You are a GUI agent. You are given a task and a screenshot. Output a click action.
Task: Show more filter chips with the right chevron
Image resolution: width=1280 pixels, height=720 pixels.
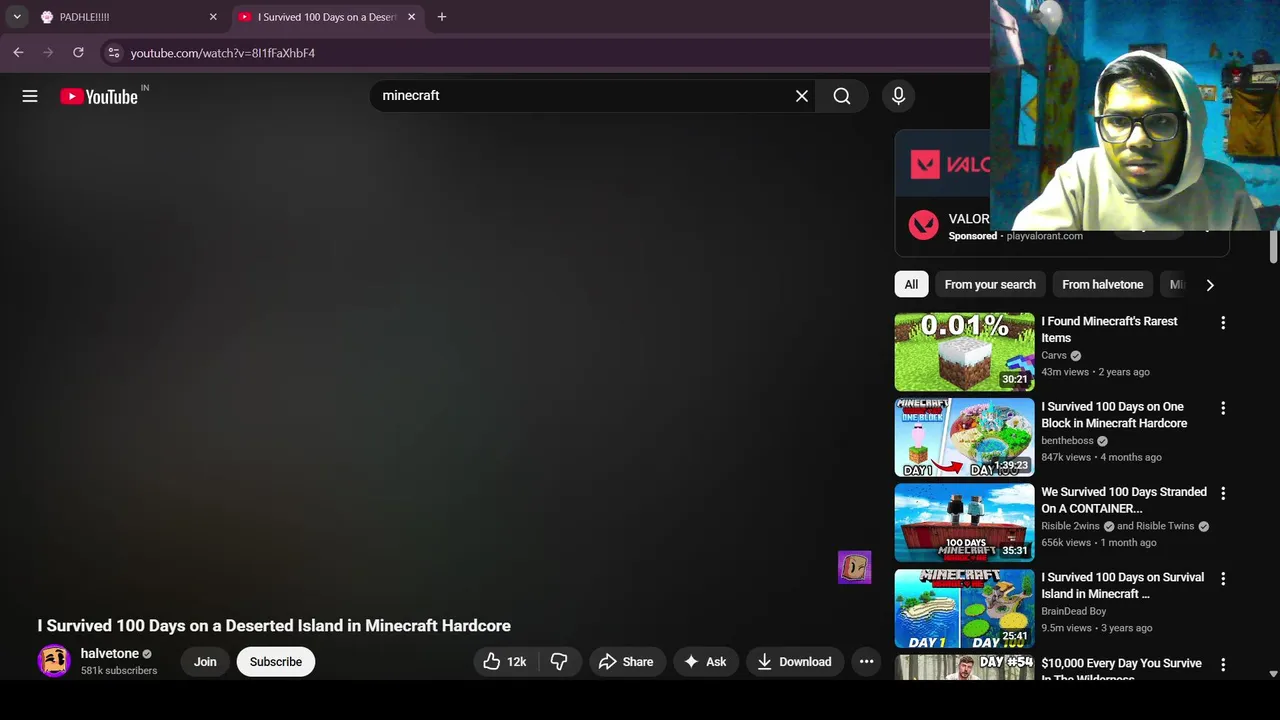point(1210,285)
